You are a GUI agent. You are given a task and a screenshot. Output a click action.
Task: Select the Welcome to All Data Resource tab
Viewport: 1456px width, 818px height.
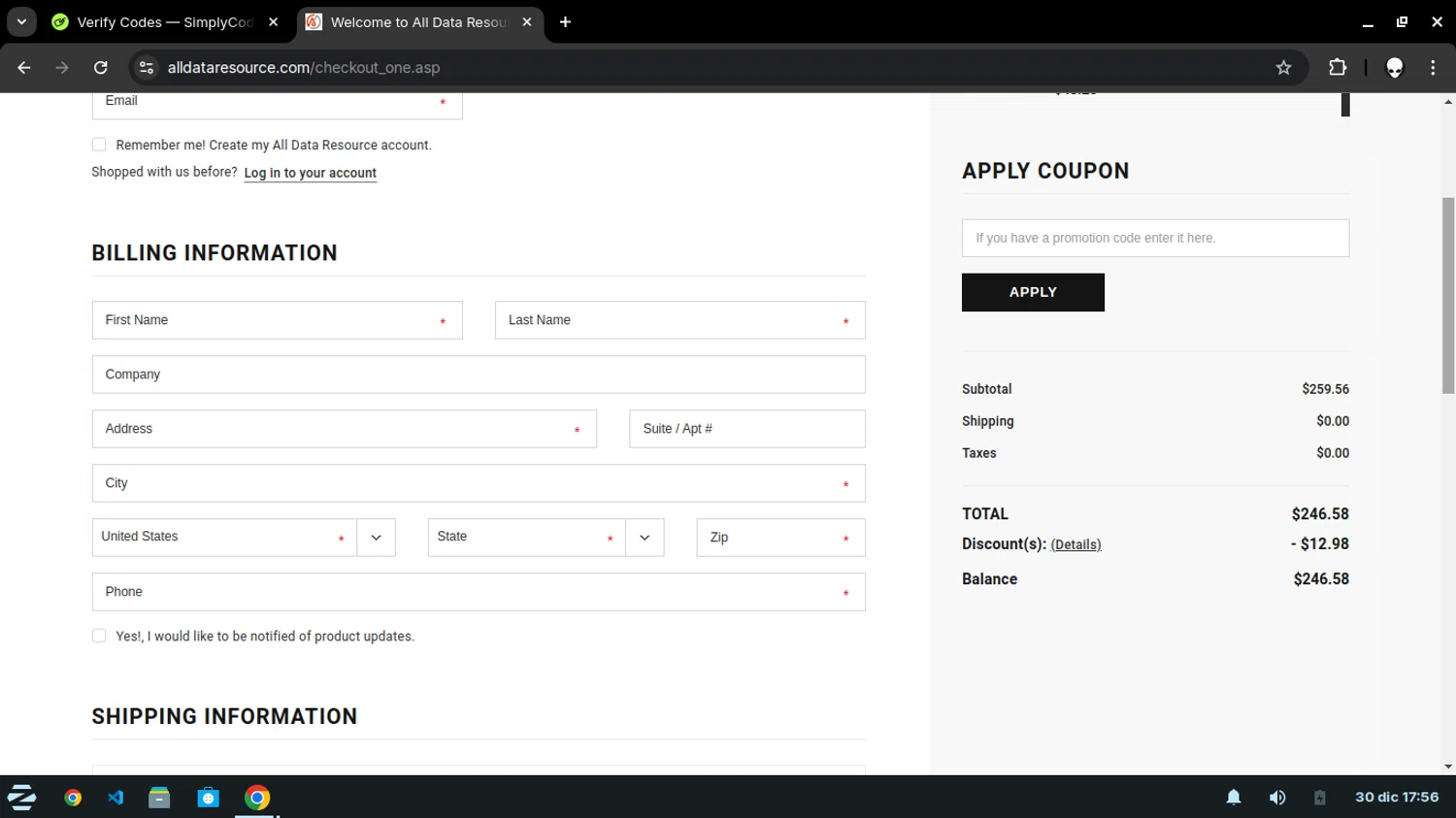(419, 21)
